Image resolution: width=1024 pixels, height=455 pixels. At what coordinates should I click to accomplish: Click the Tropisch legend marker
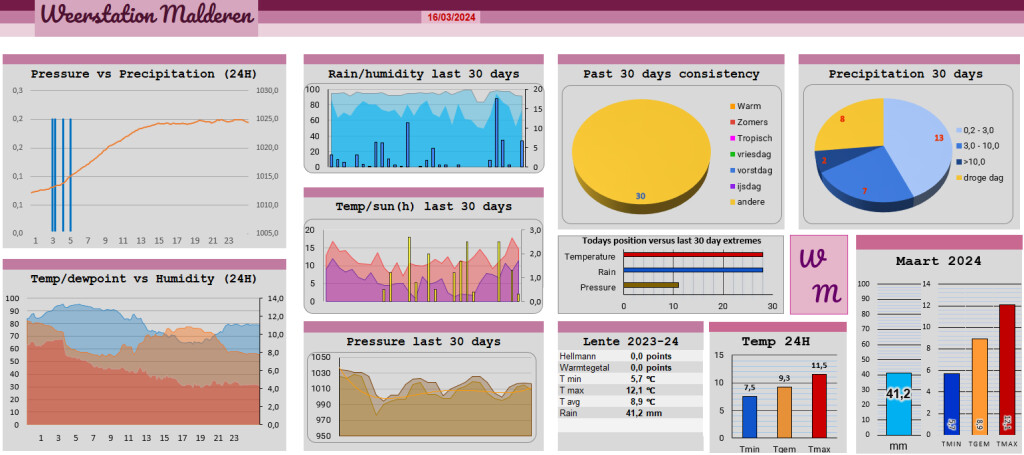pos(733,138)
